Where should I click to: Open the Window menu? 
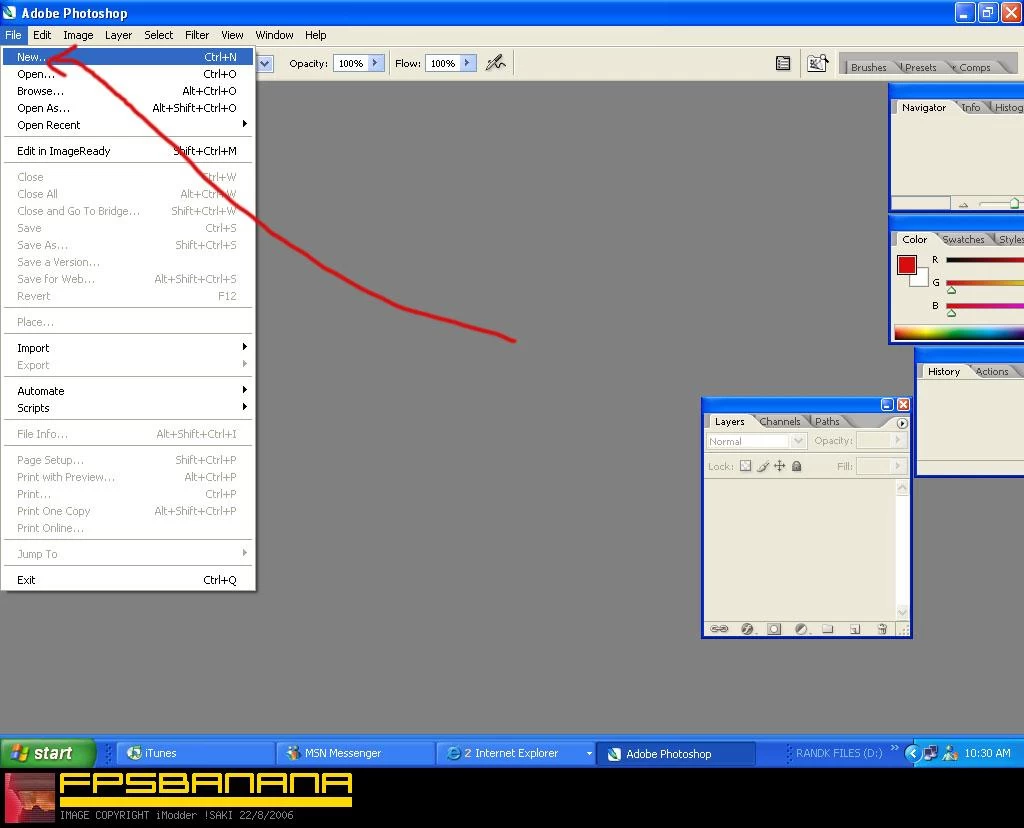click(274, 35)
